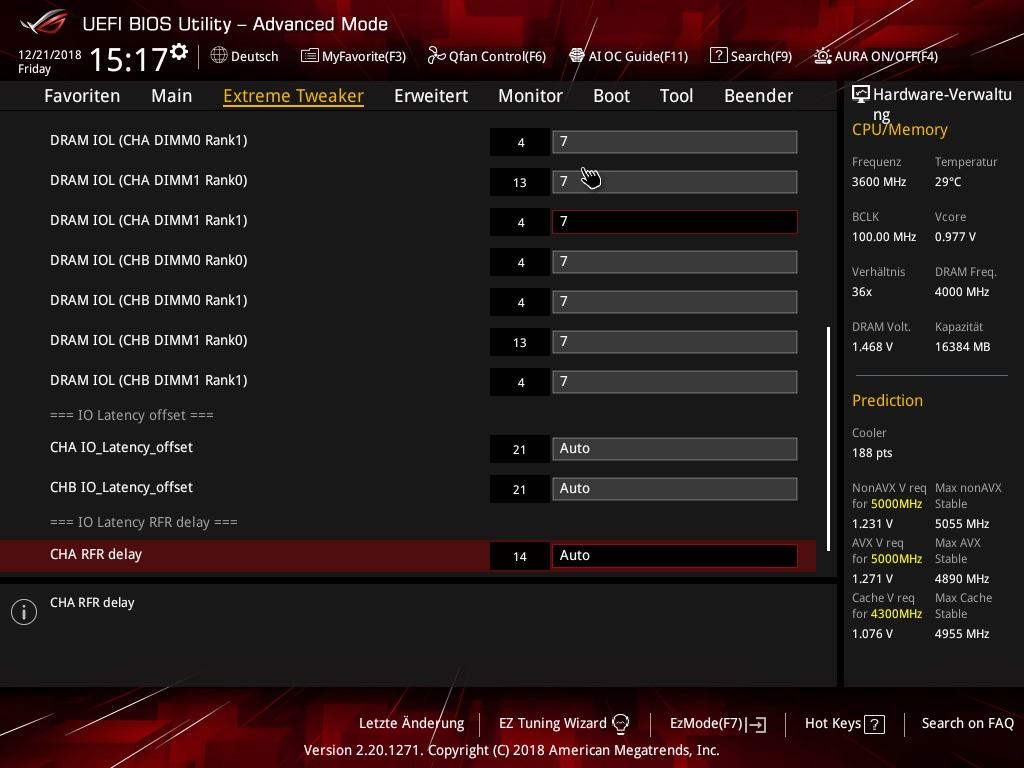Click the Qfan Control fan icon
Image resolution: width=1024 pixels, height=768 pixels.
436,56
